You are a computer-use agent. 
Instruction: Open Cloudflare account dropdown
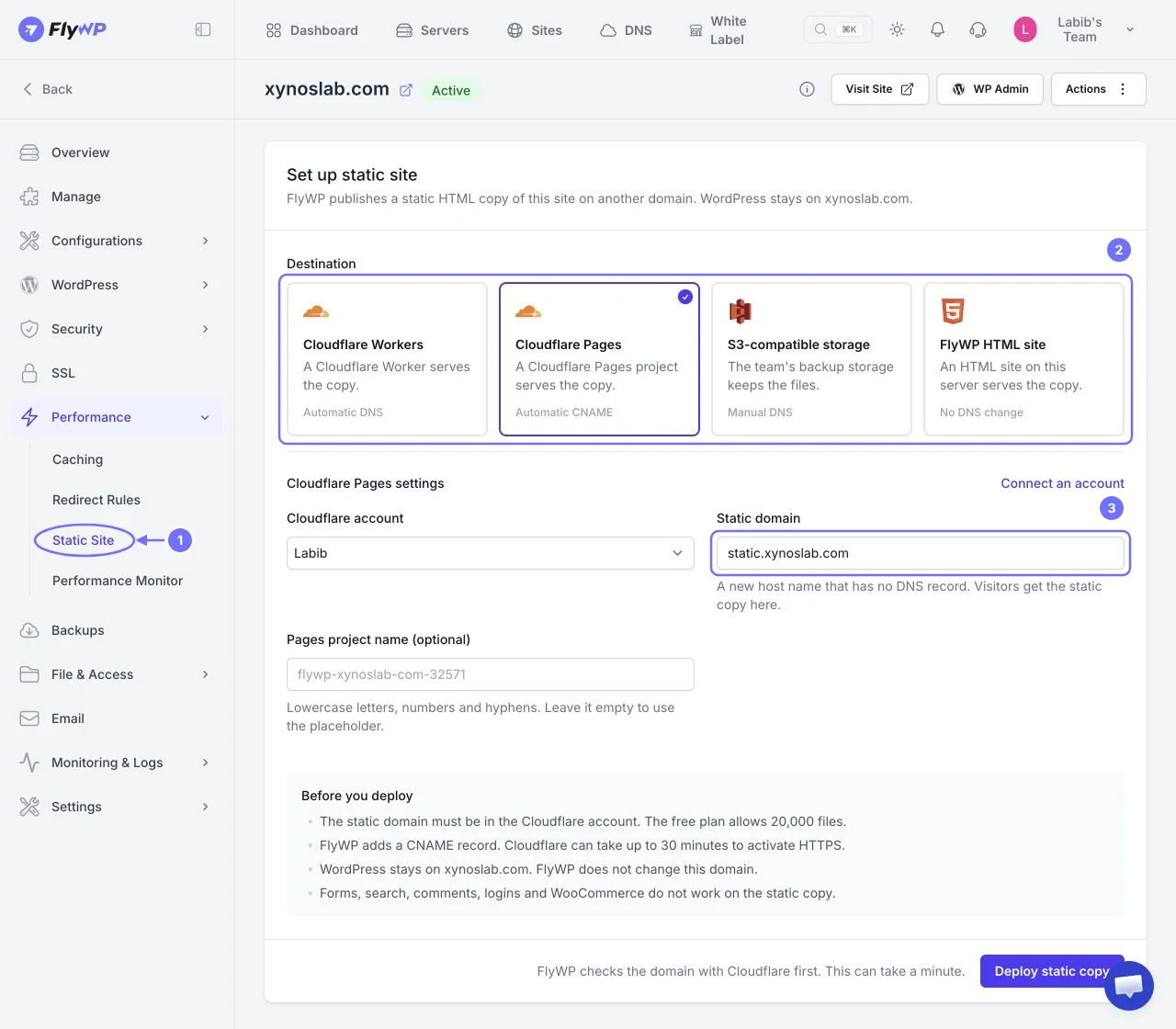click(491, 553)
